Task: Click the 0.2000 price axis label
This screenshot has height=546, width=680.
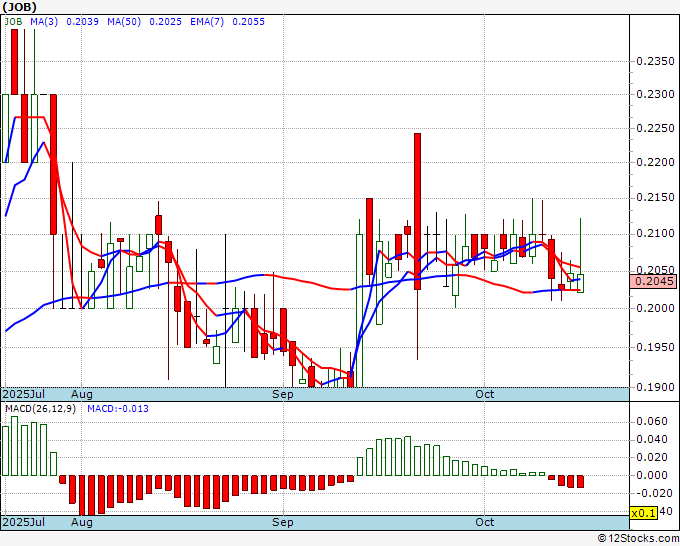Action: 655,308
